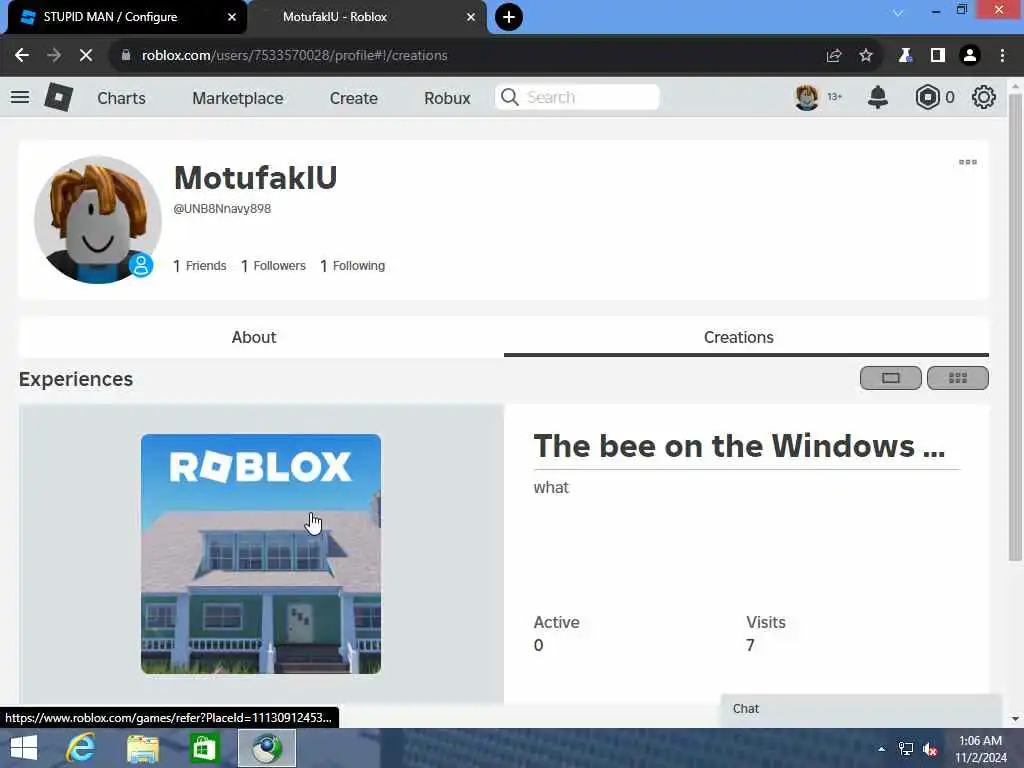The width and height of the screenshot is (1024, 768).
Task: Close the MotufaklU - Roblox tab
Action: click(471, 17)
